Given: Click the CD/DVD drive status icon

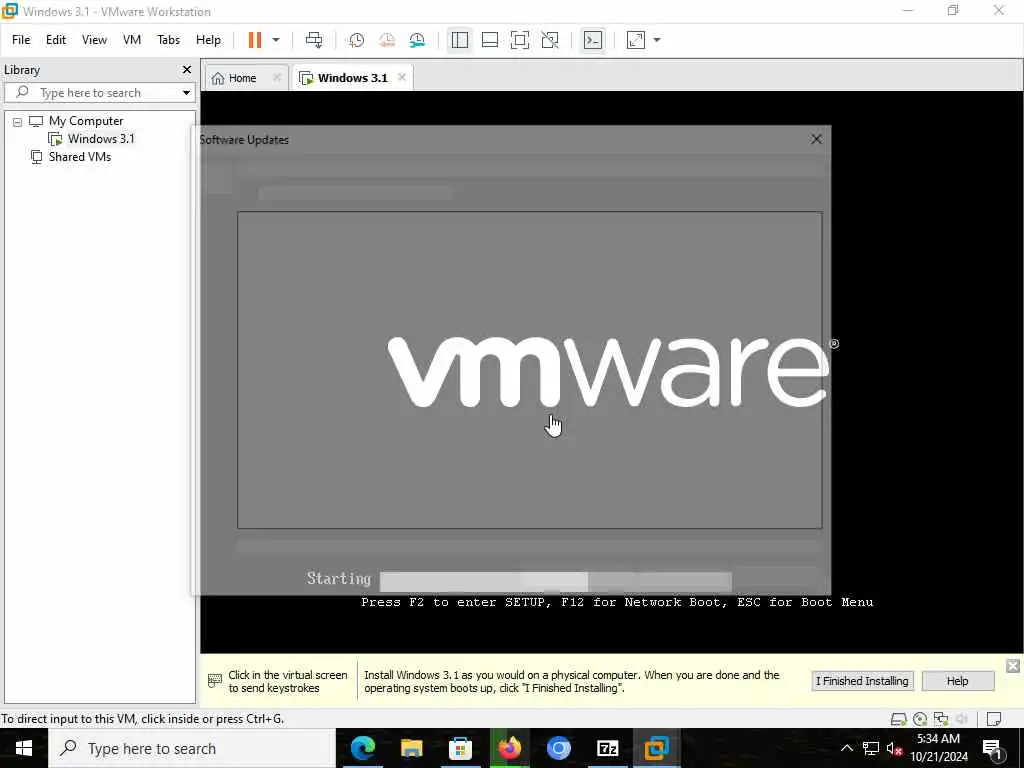Looking at the screenshot, I should coord(920,719).
